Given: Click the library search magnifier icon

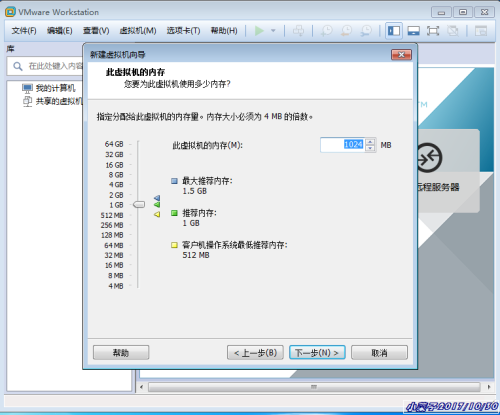Looking at the screenshot, I should coord(18,66).
